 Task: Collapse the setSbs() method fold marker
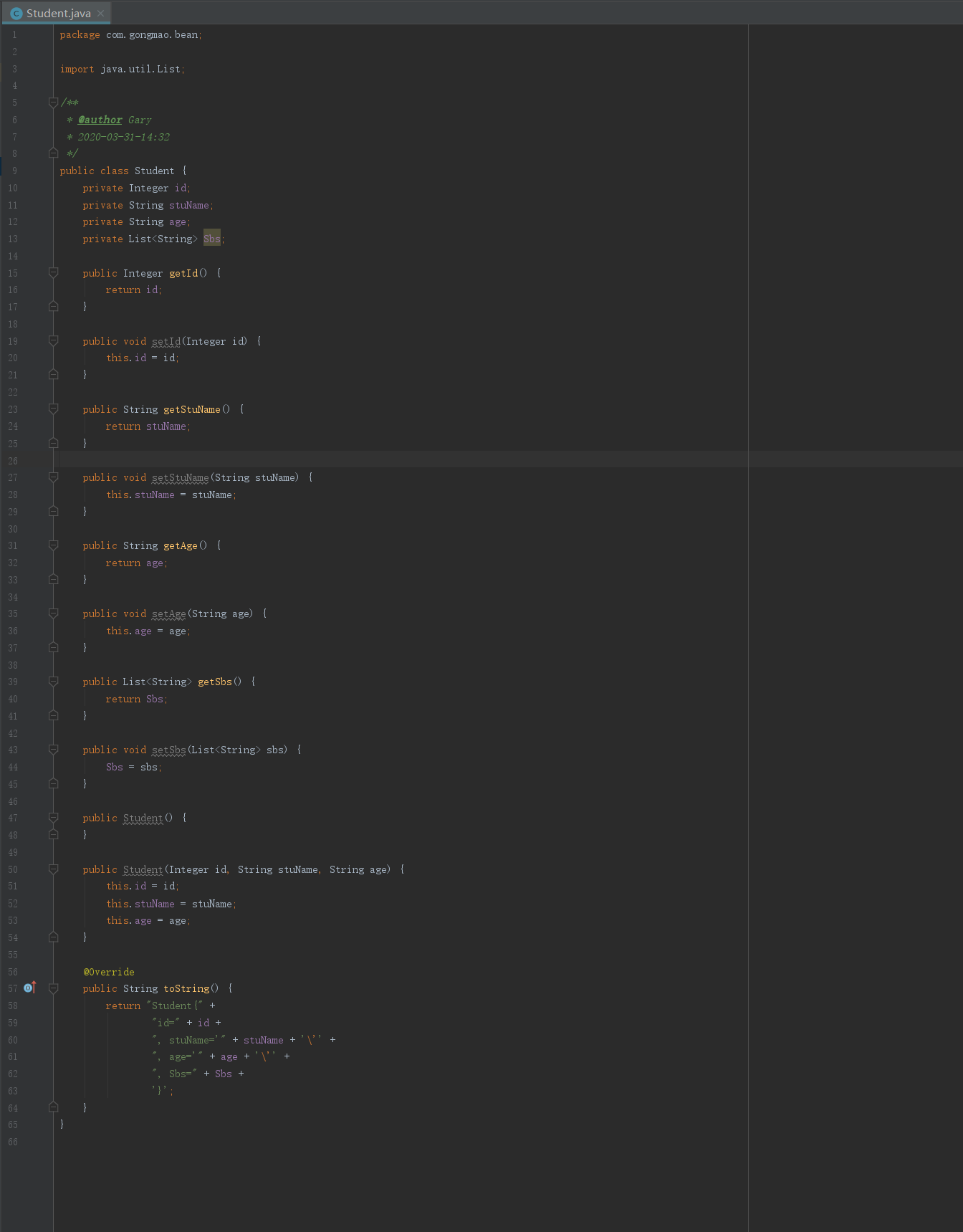point(53,750)
